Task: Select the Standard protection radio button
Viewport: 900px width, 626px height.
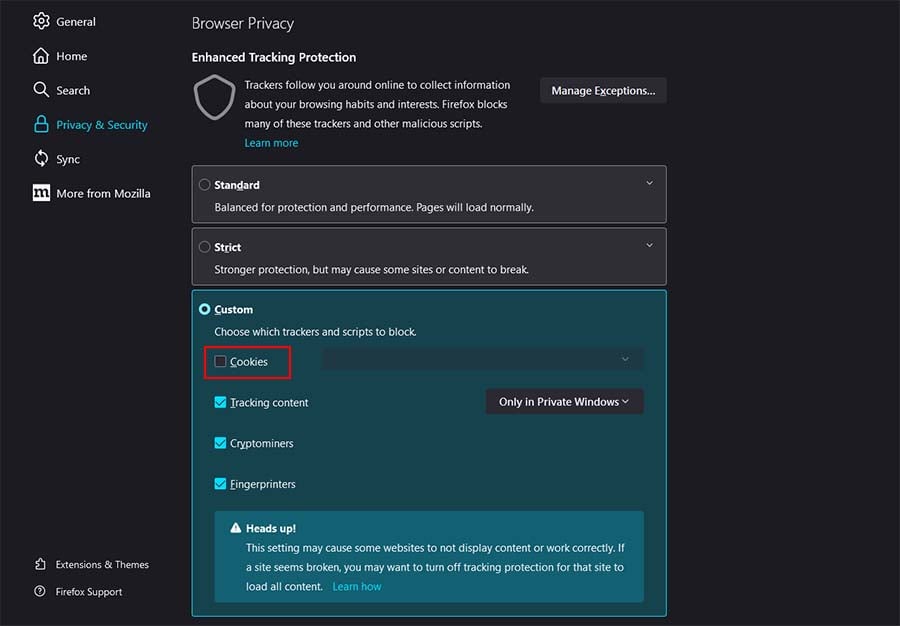Action: 205,185
